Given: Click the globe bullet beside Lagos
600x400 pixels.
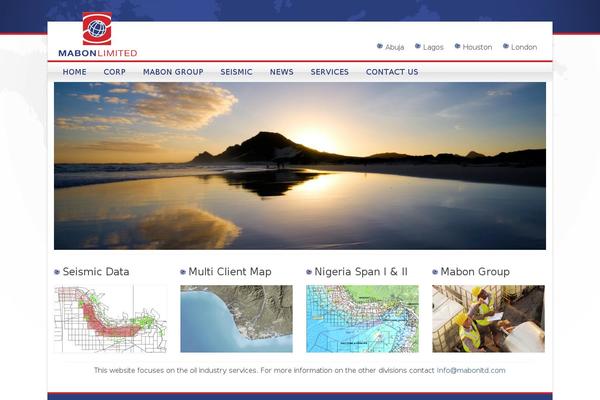Looking at the screenshot, I should [x=418, y=46].
